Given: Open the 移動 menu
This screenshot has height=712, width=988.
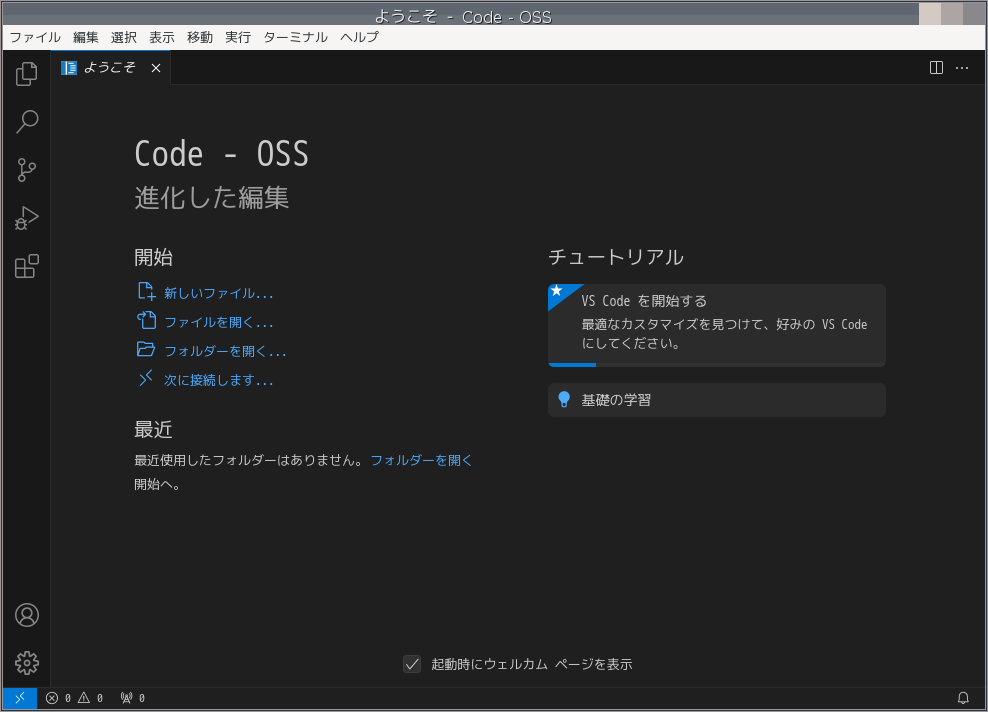Looking at the screenshot, I should [x=200, y=37].
